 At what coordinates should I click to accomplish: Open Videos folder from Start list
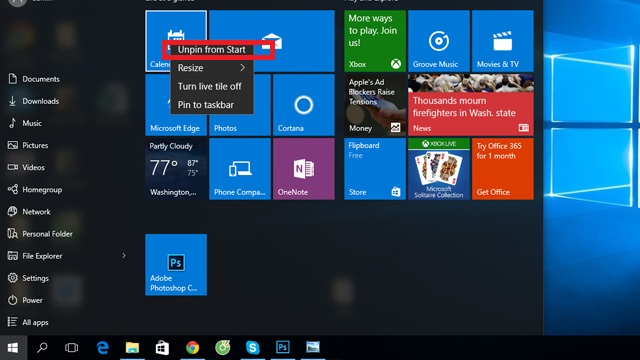click(26, 167)
